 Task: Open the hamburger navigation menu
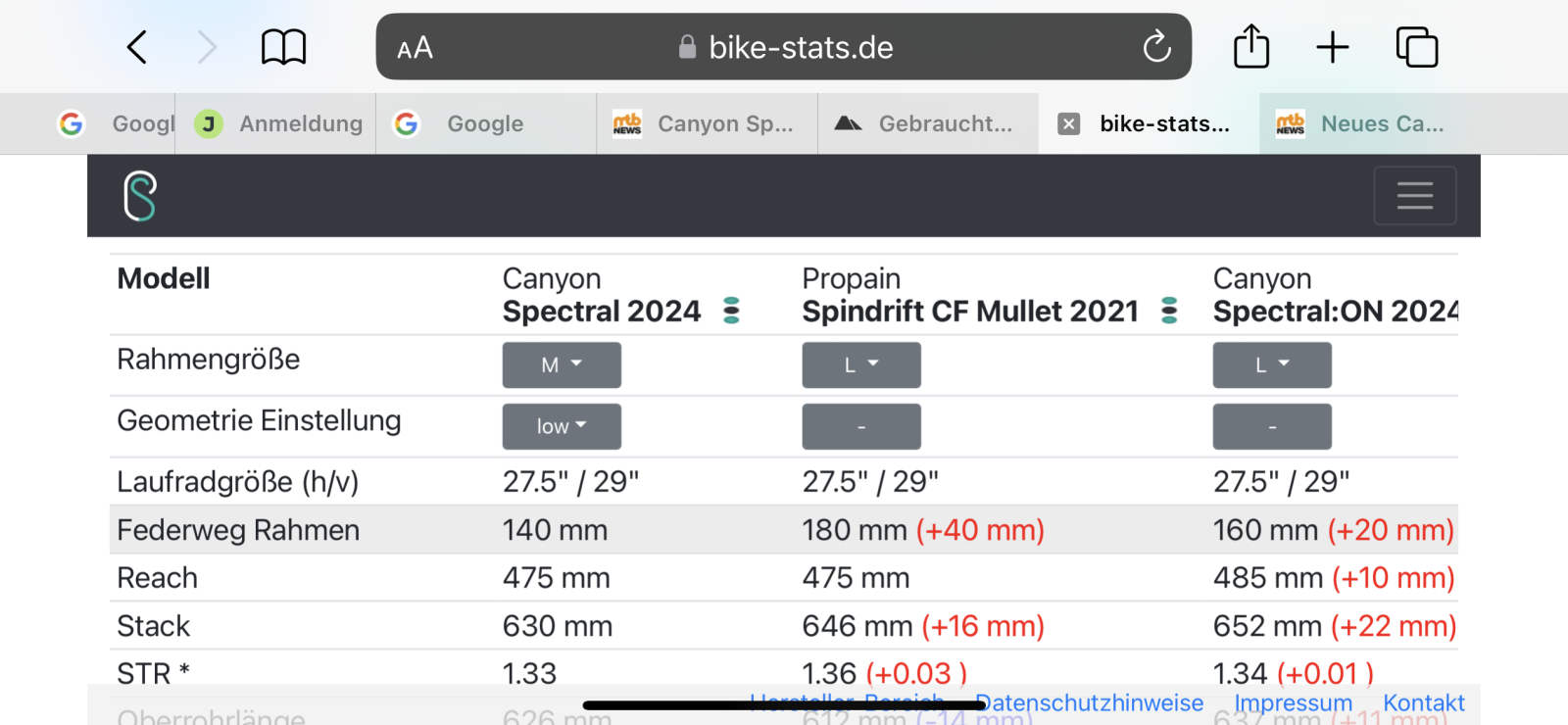click(x=1414, y=196)
